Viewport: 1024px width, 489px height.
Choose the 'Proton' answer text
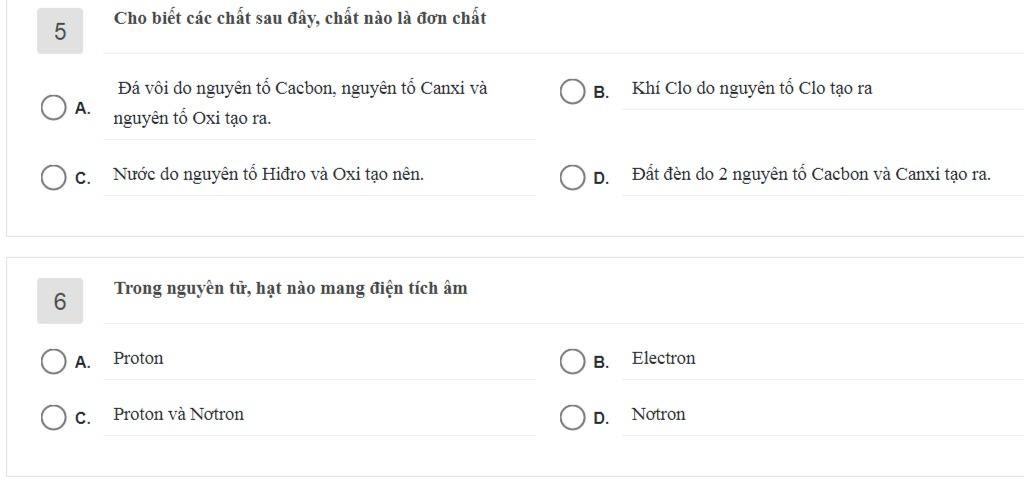[x=138, y=359]
